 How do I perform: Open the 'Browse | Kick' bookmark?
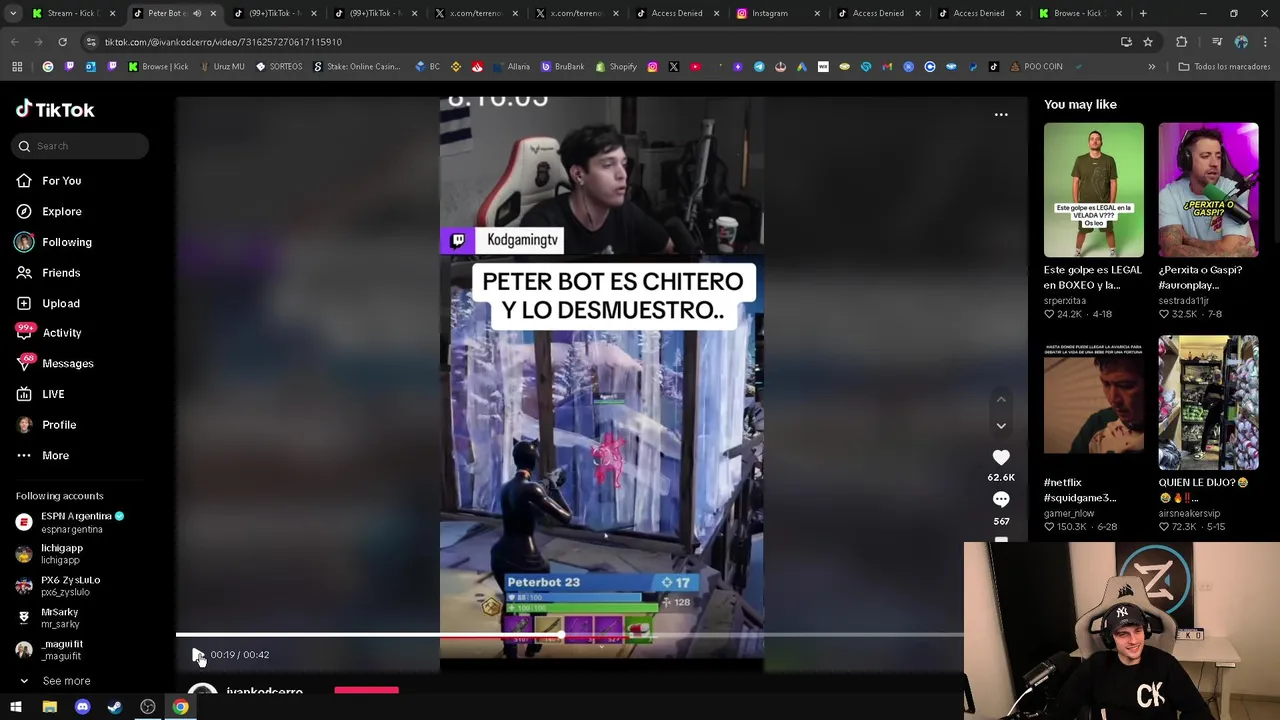click(158, 67)
